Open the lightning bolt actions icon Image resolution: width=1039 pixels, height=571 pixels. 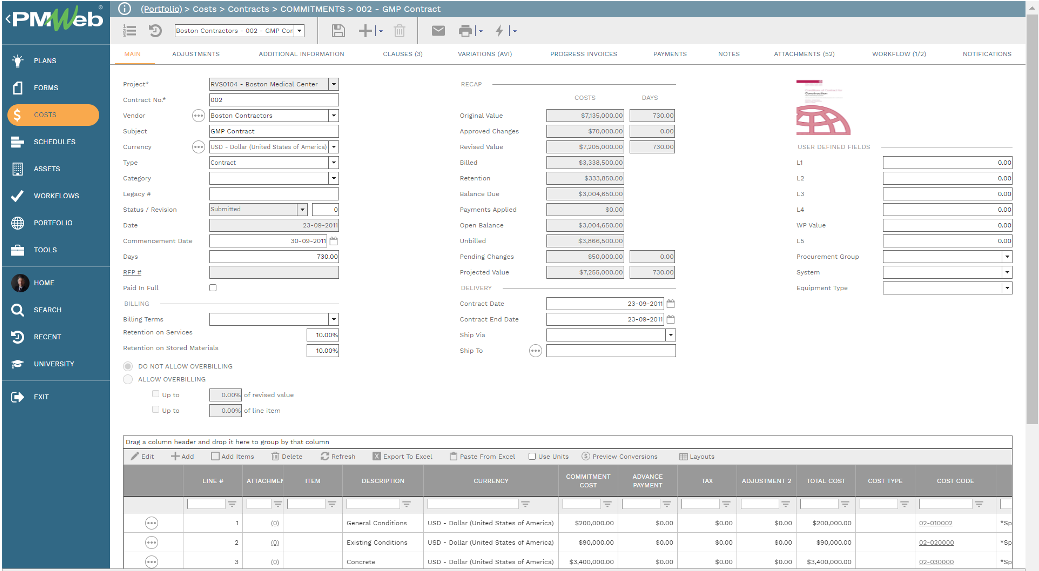pos(500,30)
